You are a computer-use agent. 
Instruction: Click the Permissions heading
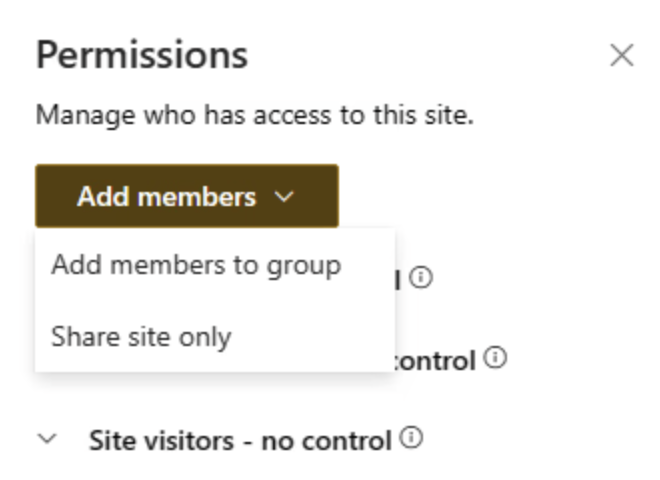[141, 56]
